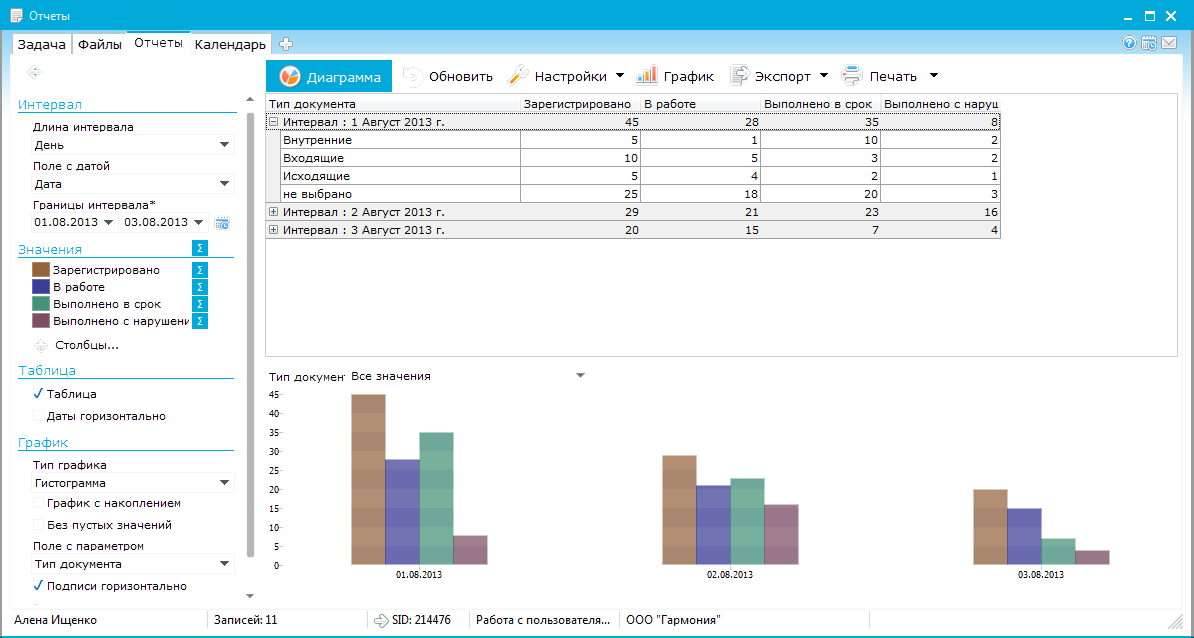Open the Файлы tab
The image size is (1194, 638).
click(x=100, y=45)
